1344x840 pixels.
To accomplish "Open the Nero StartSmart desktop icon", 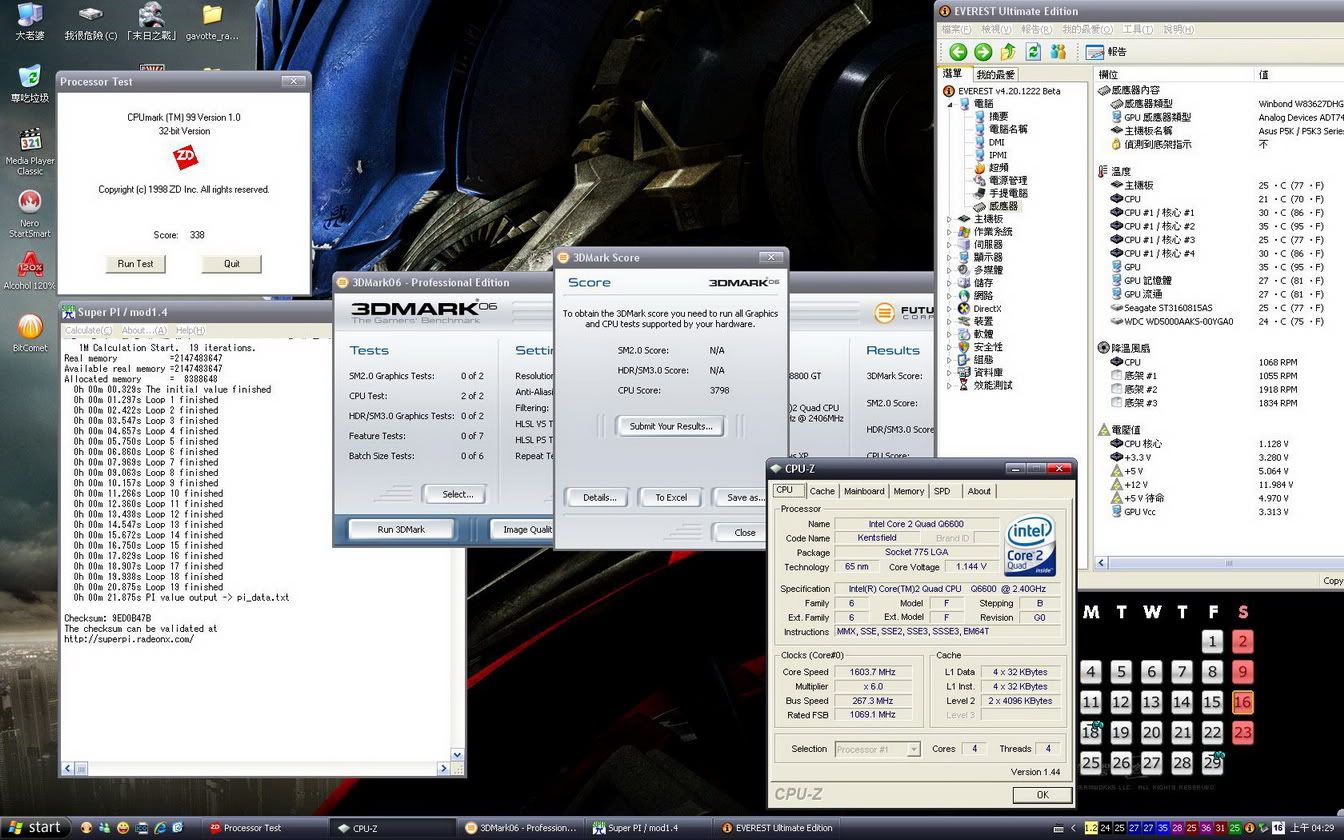I will [30, 214].
